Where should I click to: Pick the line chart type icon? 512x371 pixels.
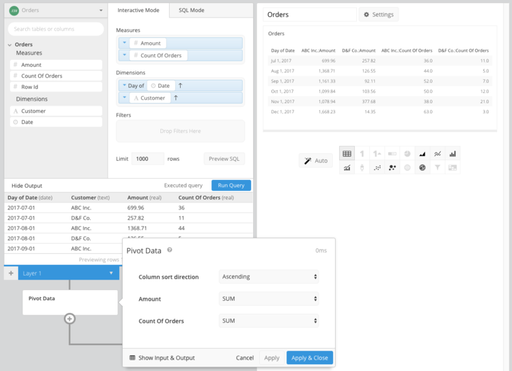click(437, 154)
